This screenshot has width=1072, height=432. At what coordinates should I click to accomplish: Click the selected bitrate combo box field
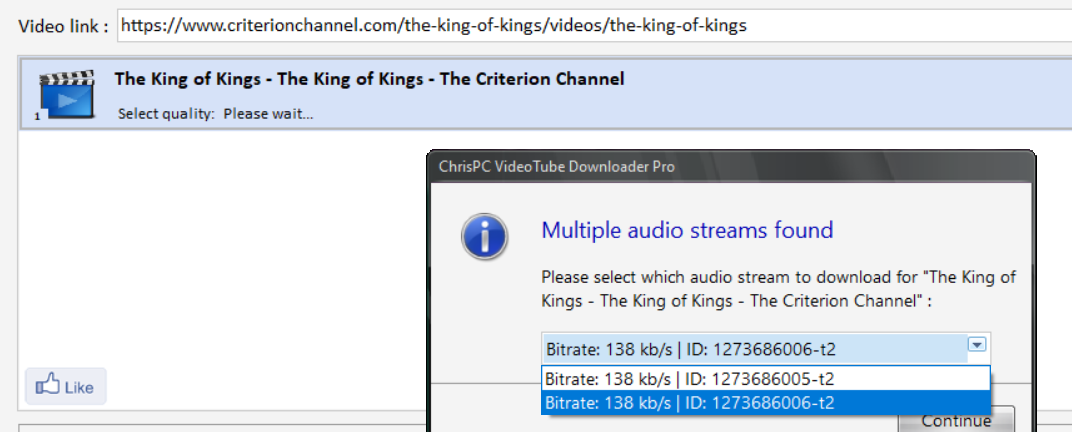(750, 349)
